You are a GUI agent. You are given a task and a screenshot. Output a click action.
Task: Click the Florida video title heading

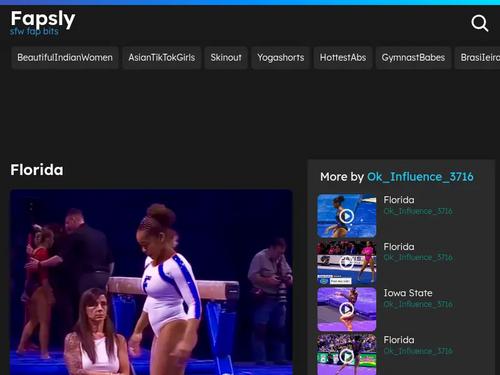[x=37, y=170]
